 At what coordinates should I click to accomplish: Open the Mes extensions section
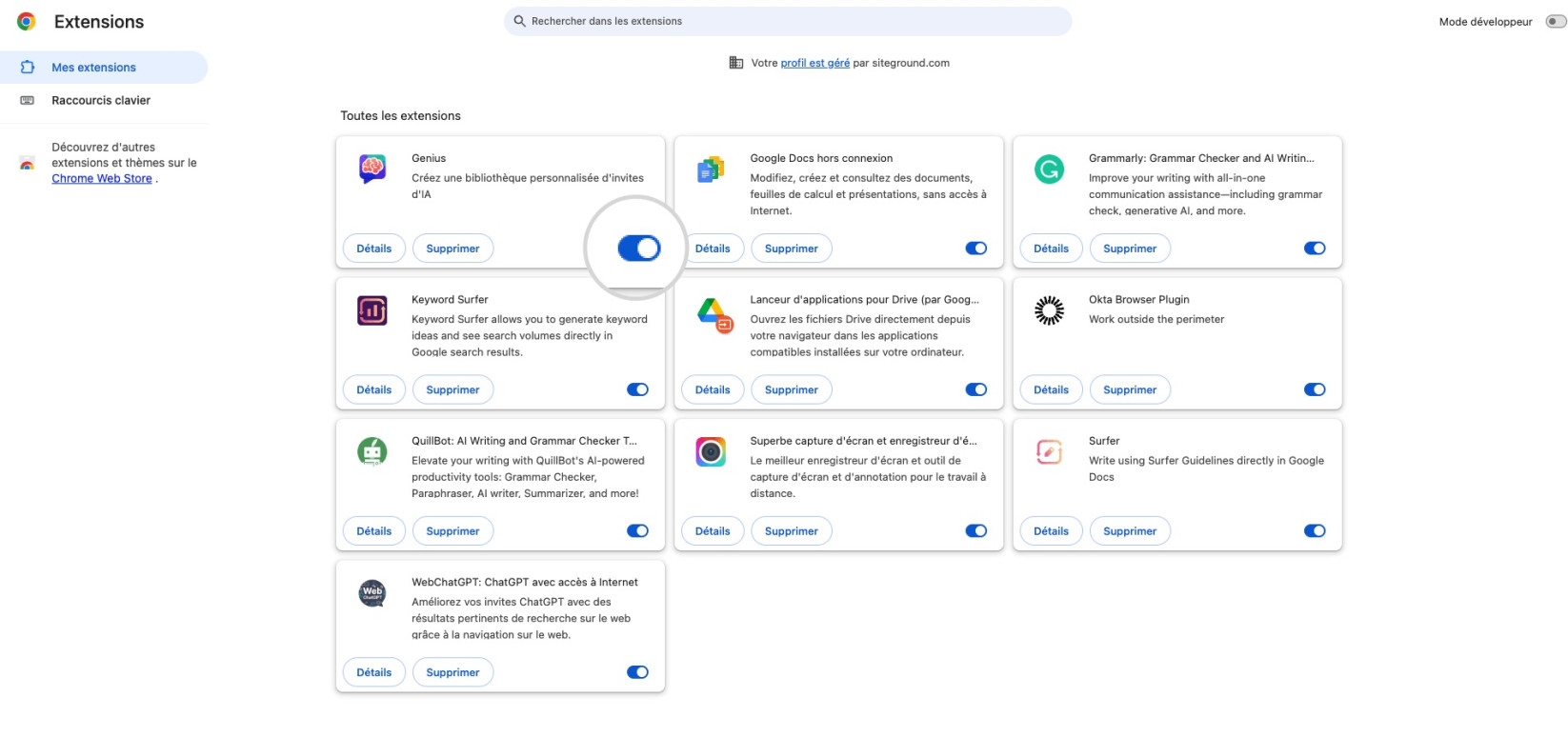coord(104,68)
